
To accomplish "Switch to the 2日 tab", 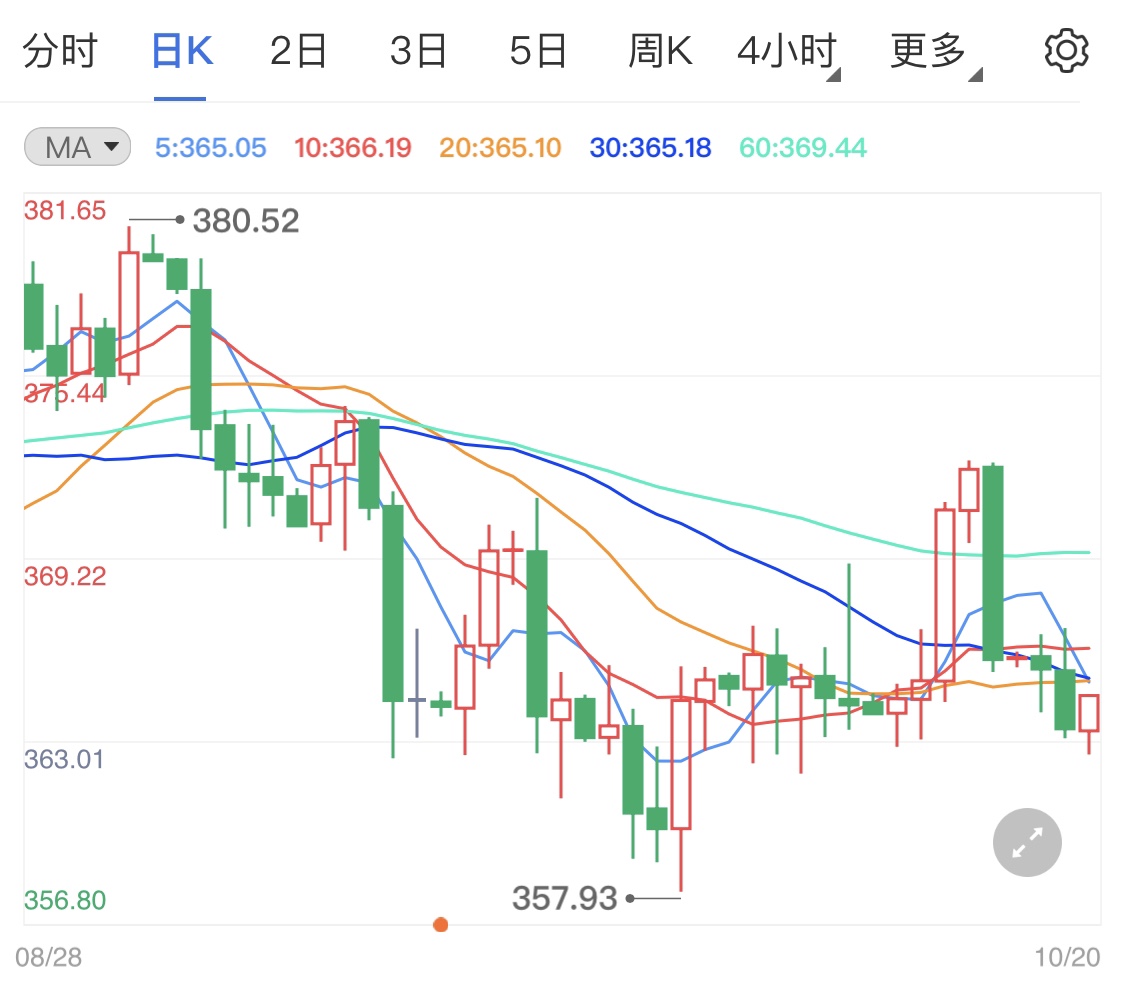I will [x=298, y=51].
